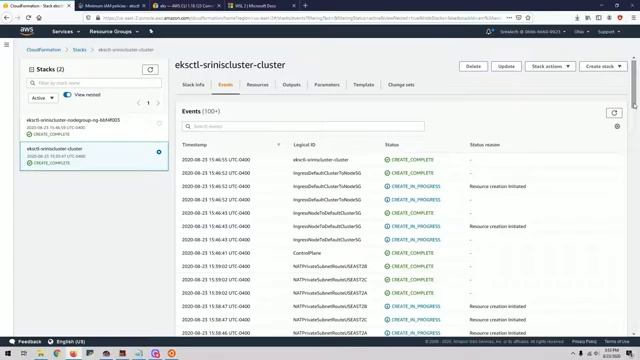
Task: Open the Support dropdown menu
Action: tap(609, 31)
